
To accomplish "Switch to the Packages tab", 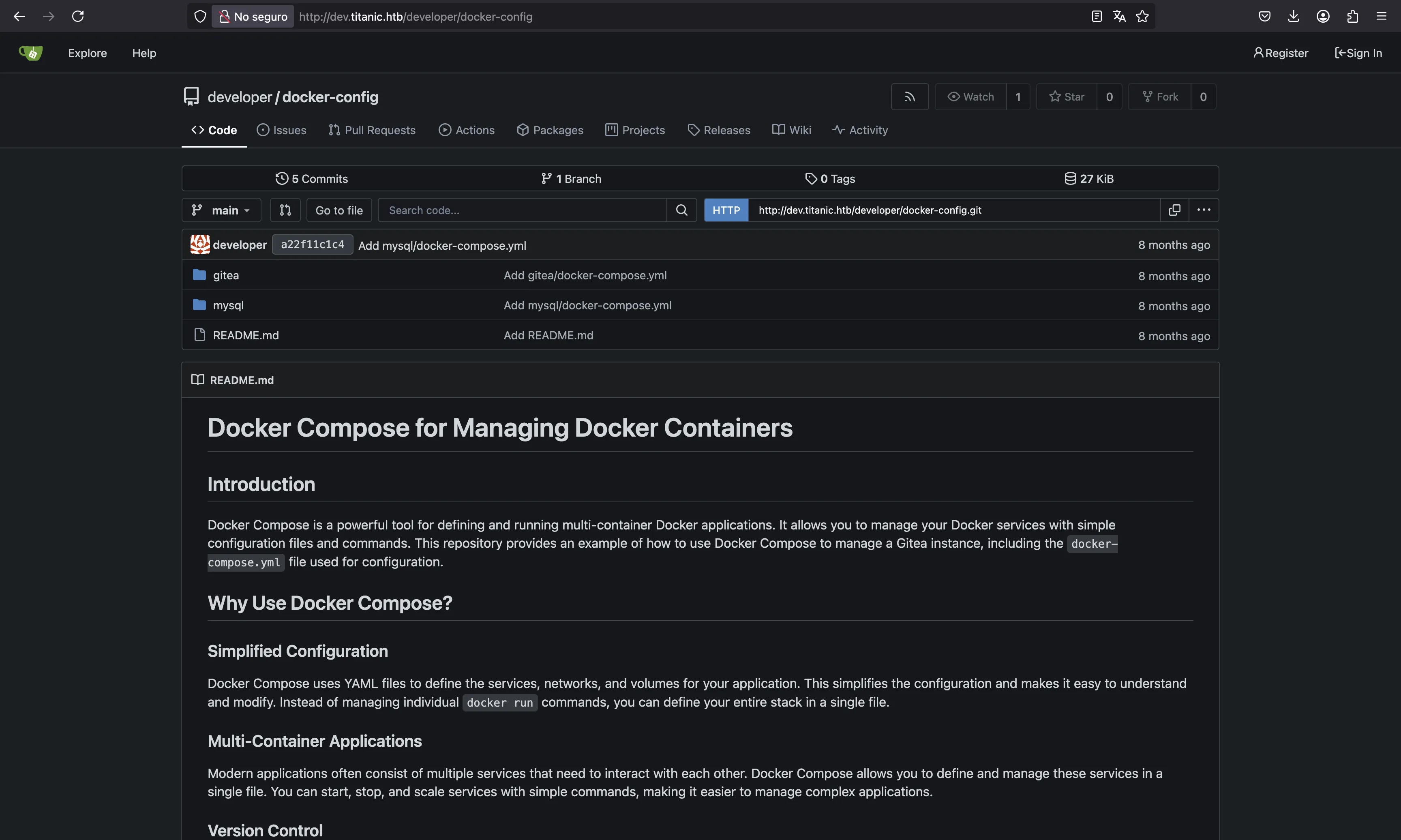I will tap(550, 130).
